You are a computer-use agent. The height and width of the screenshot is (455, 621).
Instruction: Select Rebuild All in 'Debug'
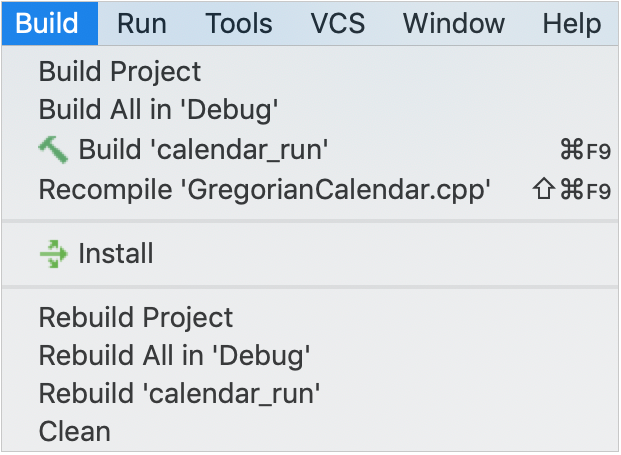(x=174, y=355)
